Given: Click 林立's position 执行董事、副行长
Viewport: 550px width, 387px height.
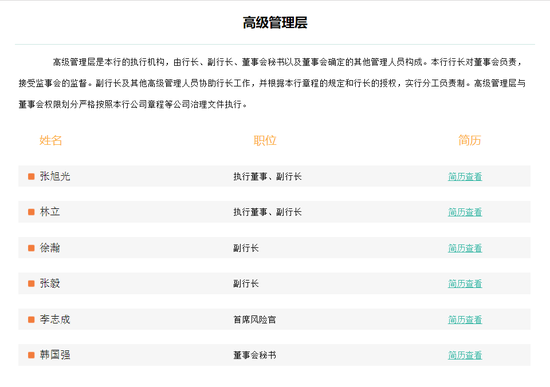Looking at the screenshot, I should coord(267,212).
